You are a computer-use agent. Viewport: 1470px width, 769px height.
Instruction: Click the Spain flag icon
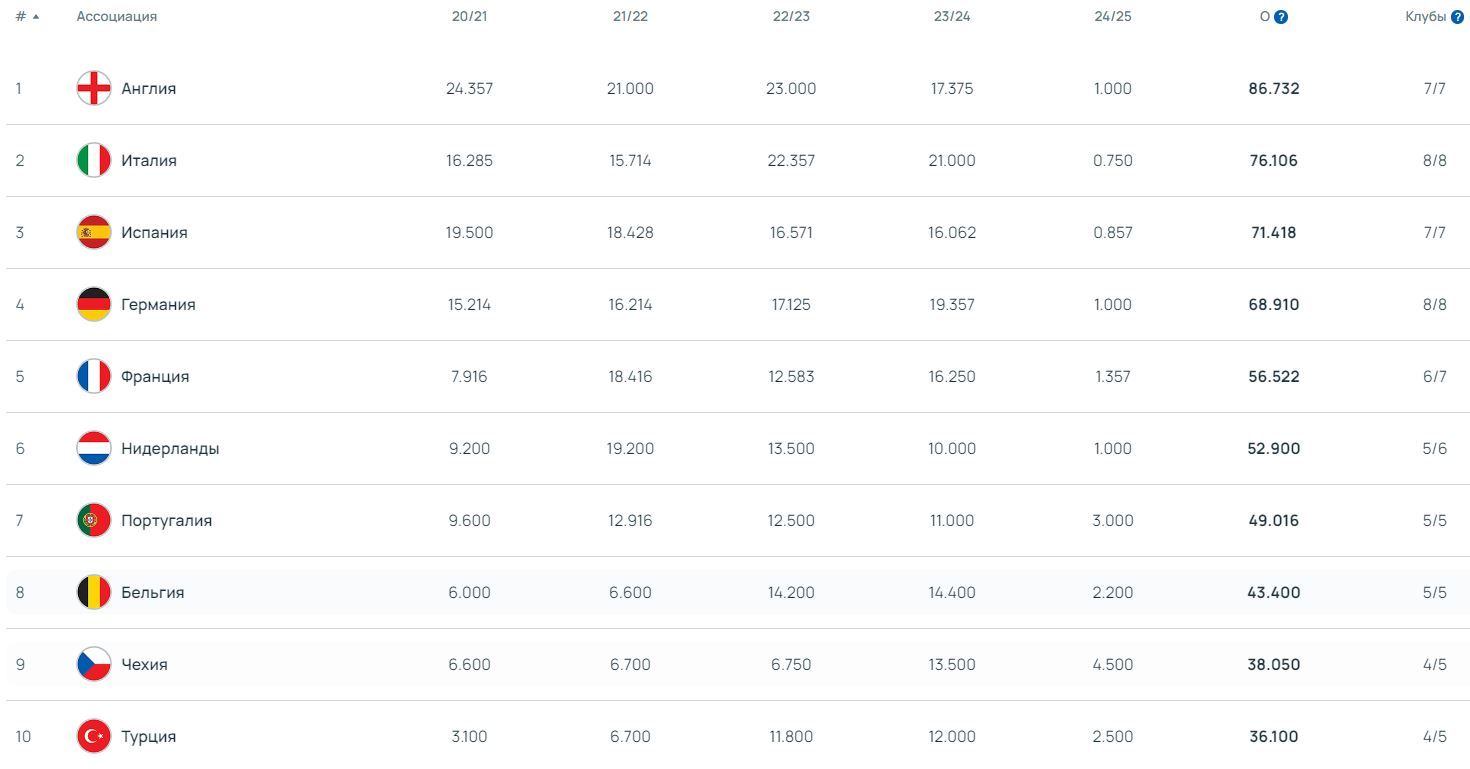(94, 232)
